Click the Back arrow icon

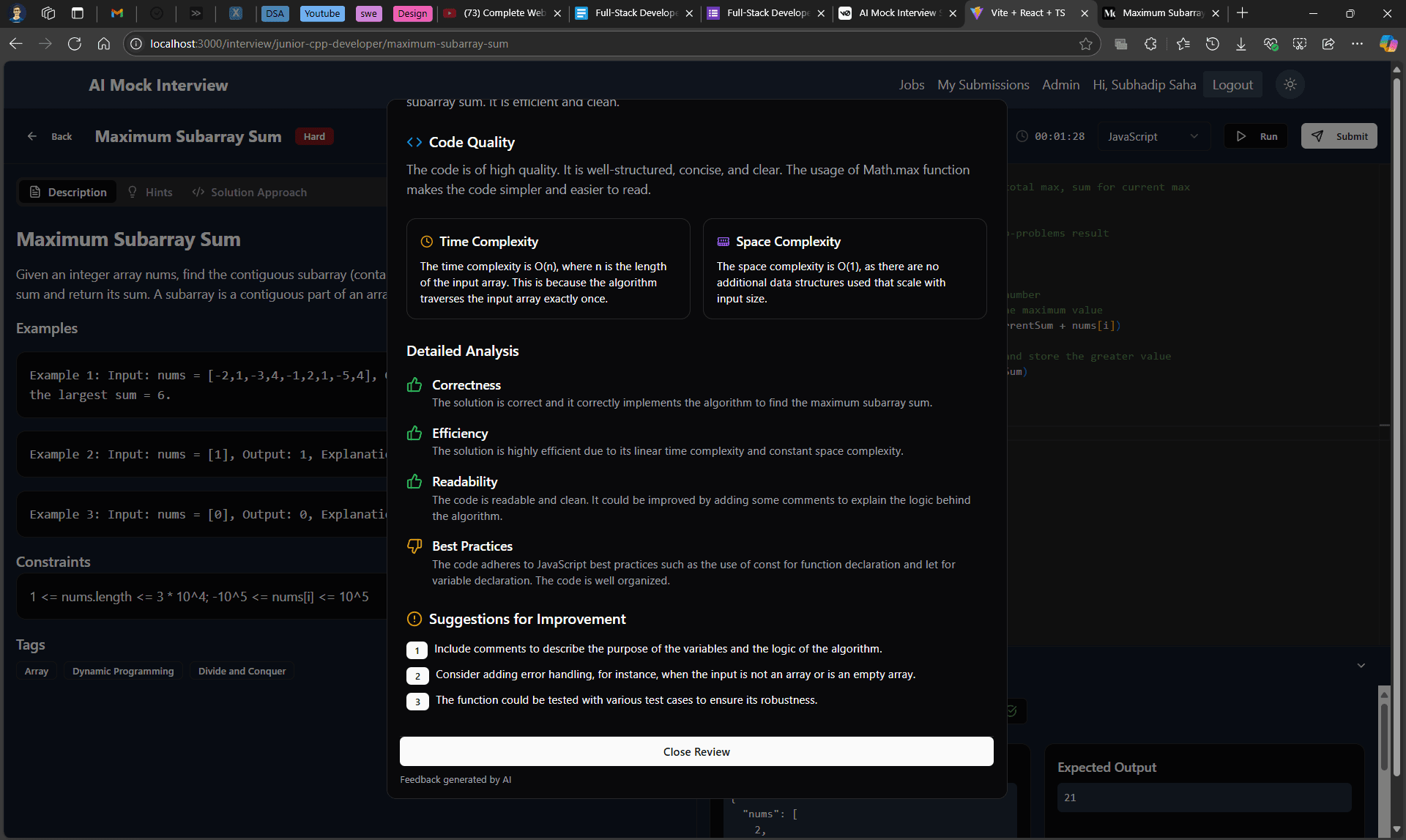click(32, 136)
